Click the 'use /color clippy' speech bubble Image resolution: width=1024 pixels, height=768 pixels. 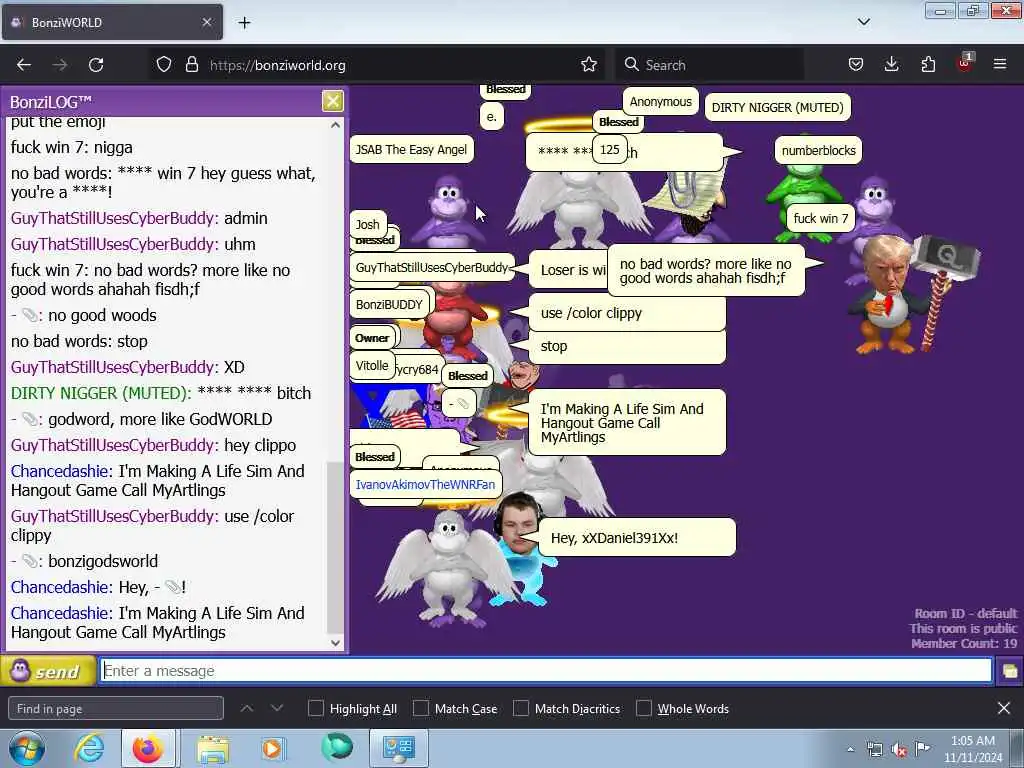627,313
